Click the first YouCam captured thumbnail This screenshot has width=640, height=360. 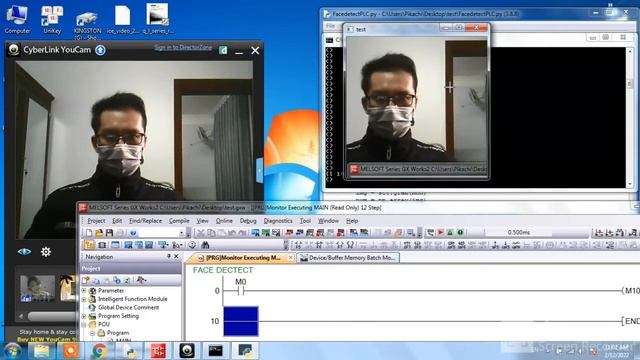(x=37, y=288)
